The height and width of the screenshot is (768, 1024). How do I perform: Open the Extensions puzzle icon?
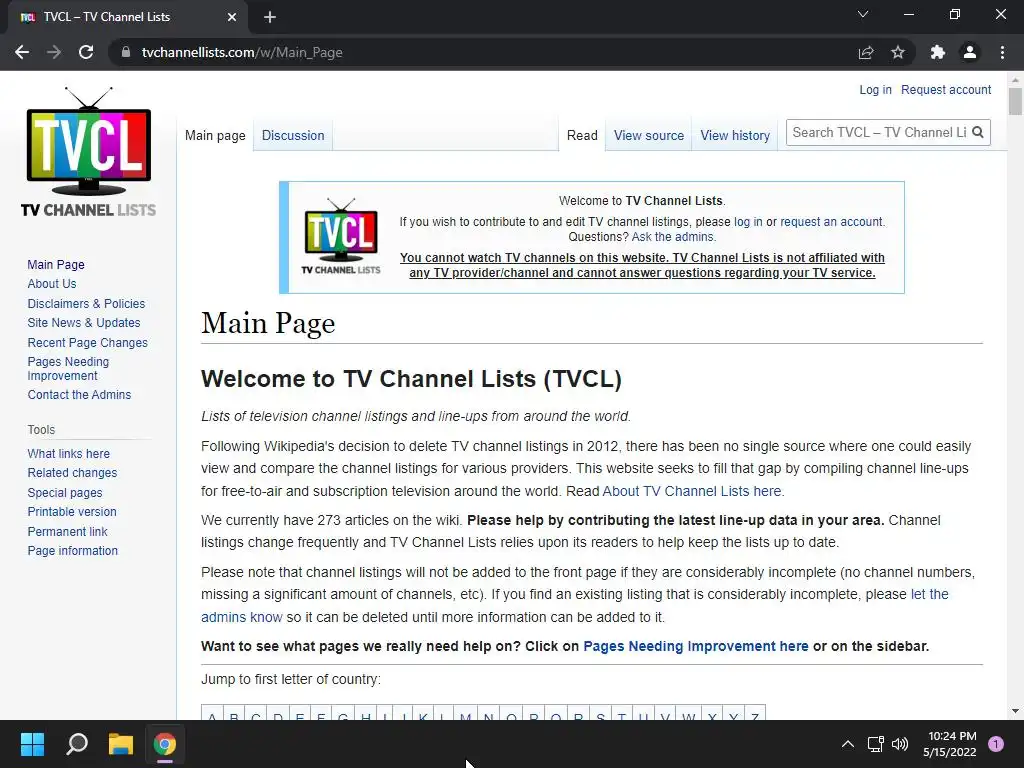(x=938, y=52)
